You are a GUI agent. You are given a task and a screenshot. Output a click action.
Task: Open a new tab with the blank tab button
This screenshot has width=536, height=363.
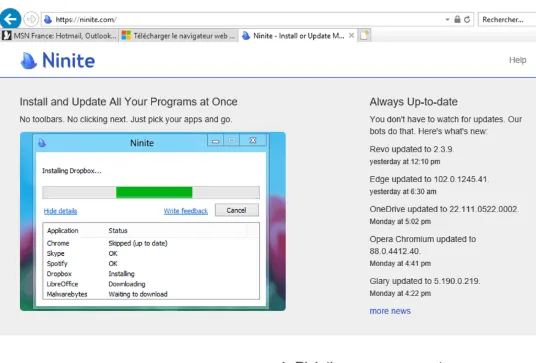pyautogui.click(x=364, y=36)
